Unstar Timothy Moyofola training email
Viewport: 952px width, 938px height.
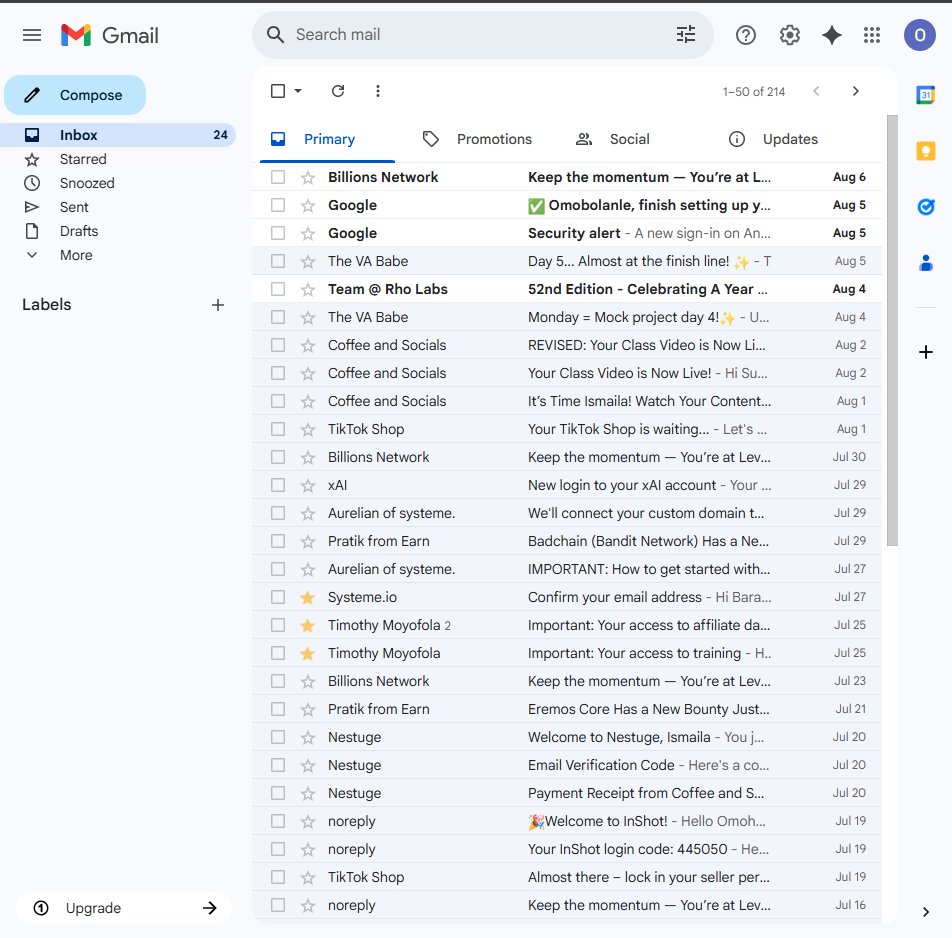coord(308,653)
